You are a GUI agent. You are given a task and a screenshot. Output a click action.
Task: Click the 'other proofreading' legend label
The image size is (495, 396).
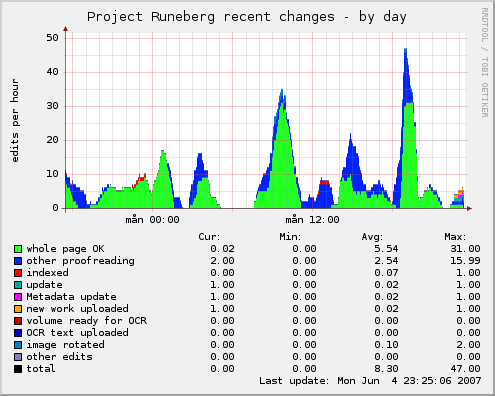(80, 261)
